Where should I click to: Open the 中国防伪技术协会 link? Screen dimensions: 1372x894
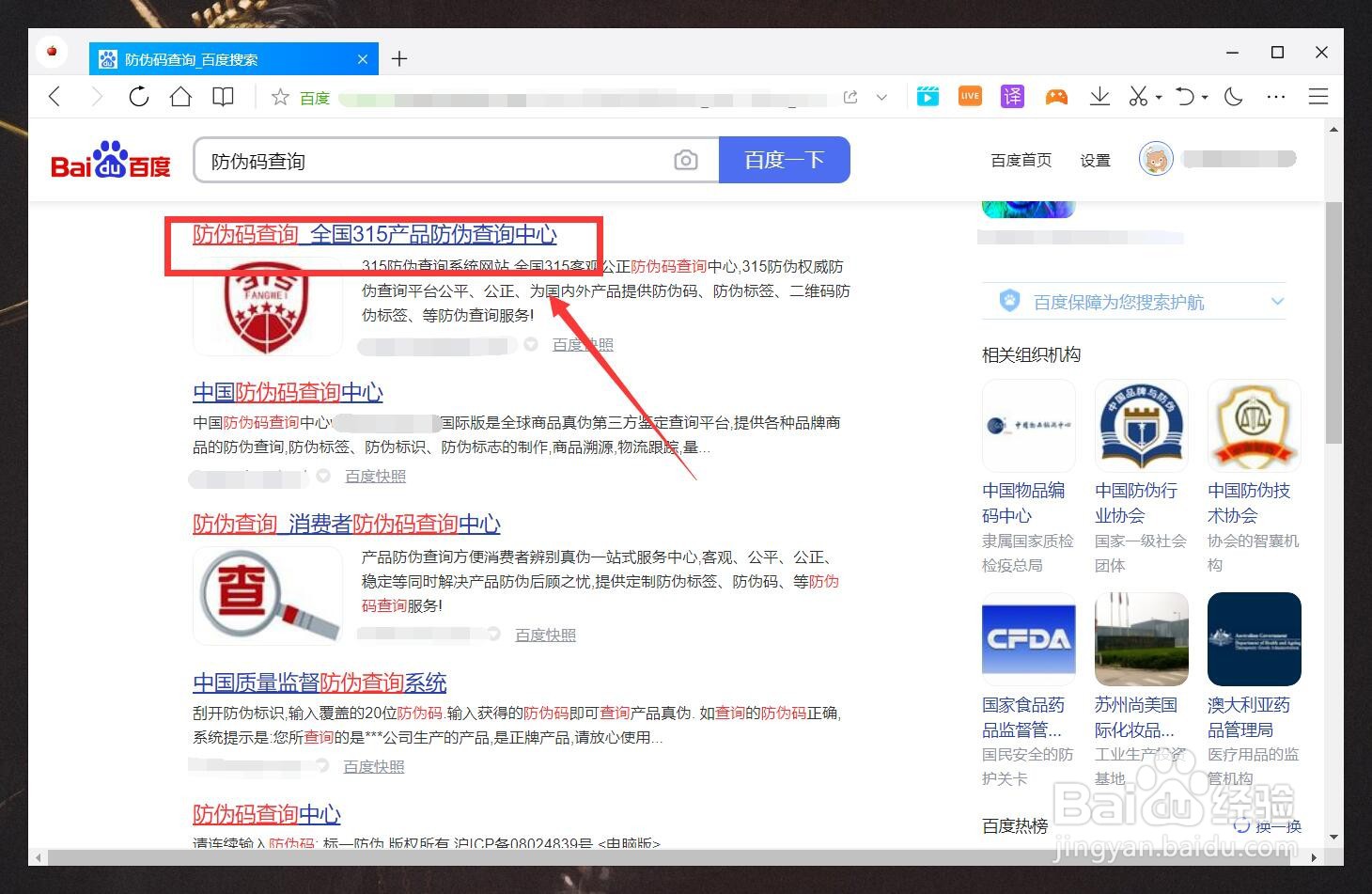pyautogui.click(x=1249, y=503)
